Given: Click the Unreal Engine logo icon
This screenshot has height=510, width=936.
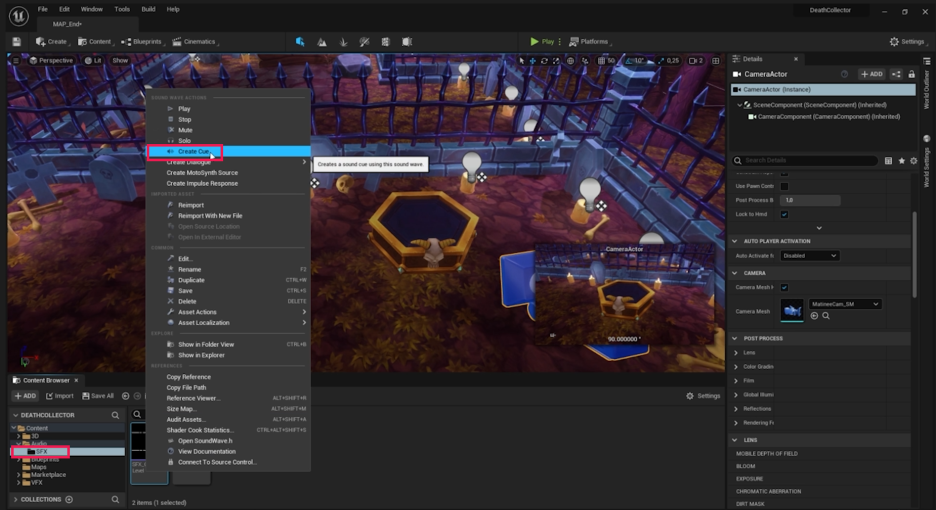Looking at the screenshot, I should [19, 16].
